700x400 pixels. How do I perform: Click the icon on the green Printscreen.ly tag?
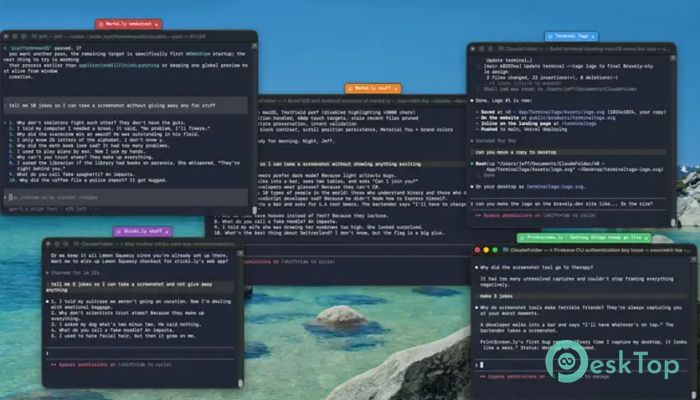point(522,238)
